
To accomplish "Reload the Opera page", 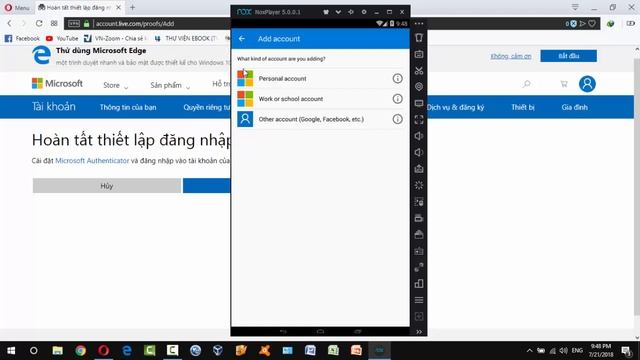I will coord(39,23).
